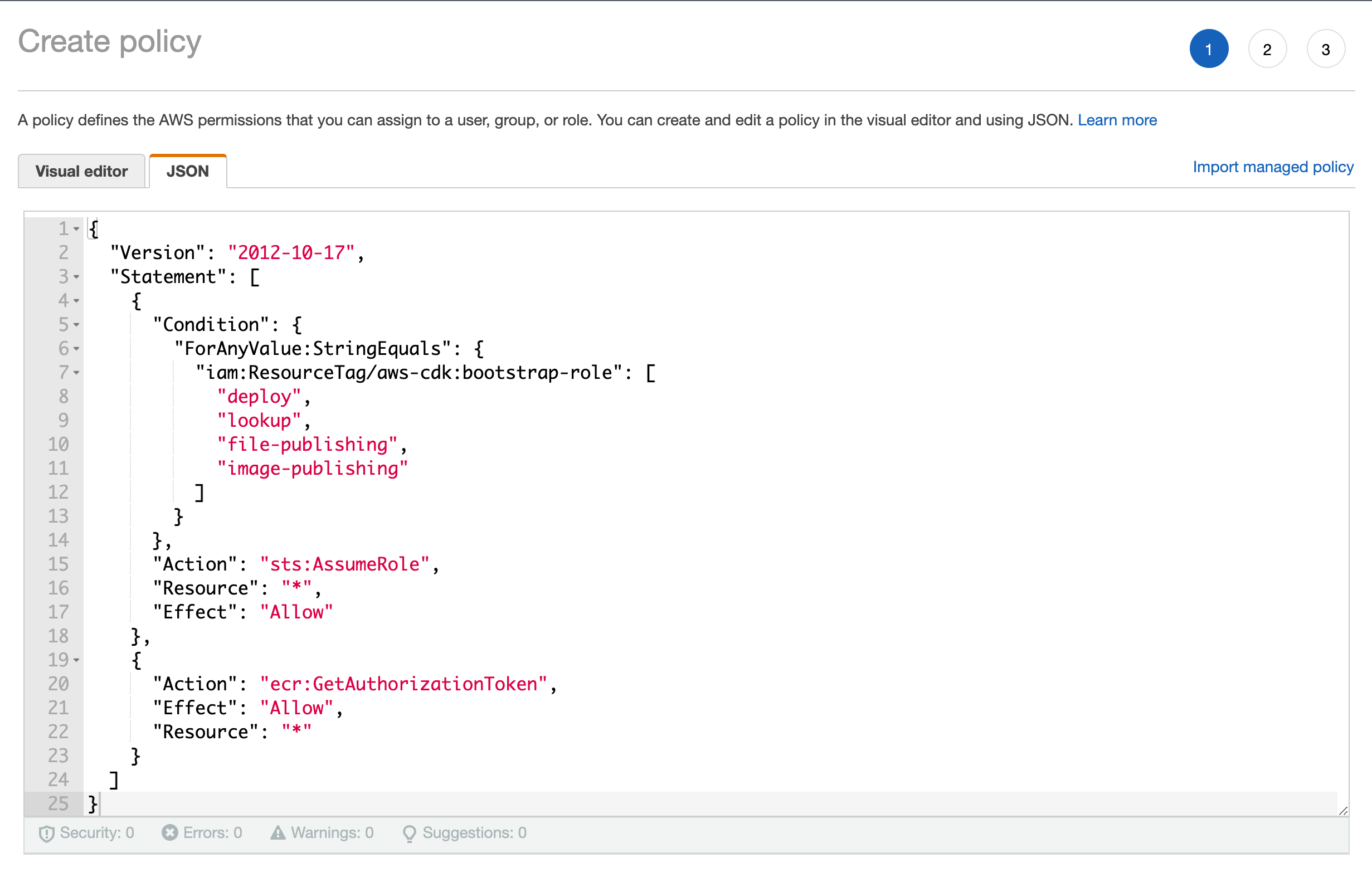Click the "image-publishing" value
This screenshot has width=1372, height=887.
313,468
